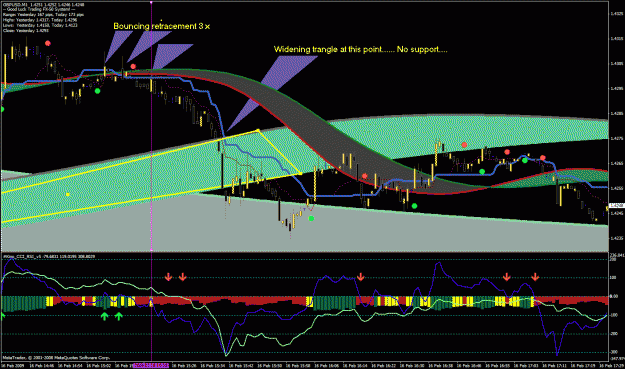Viewport: 625px width, 369px height.
Task: Click the -300 level on indicator scale
Action: (x=614, y=352)
